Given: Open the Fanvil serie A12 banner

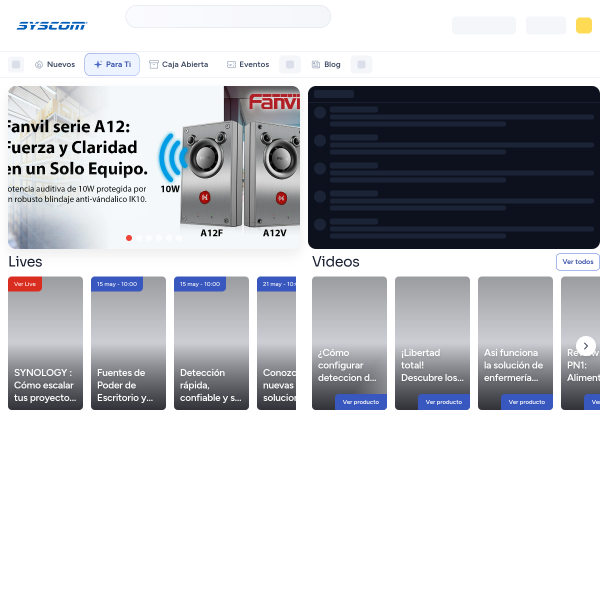Looking at the screenshot, I should tap(154, 167).
